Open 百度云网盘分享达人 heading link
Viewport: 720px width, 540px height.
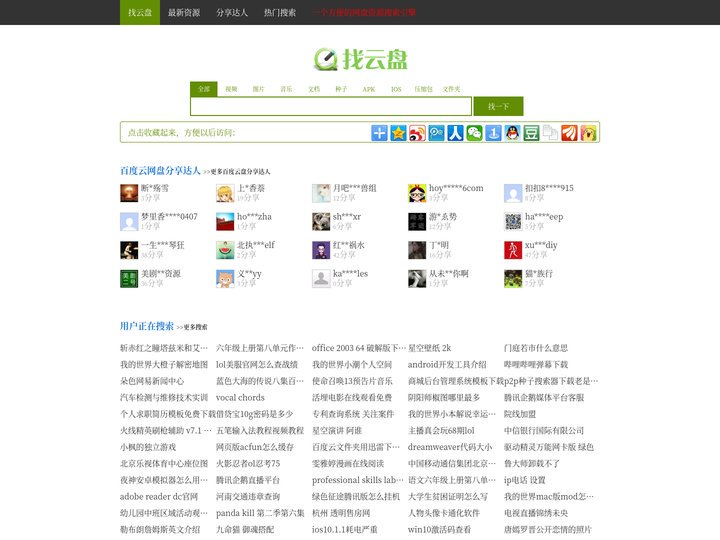pos(160,171)
